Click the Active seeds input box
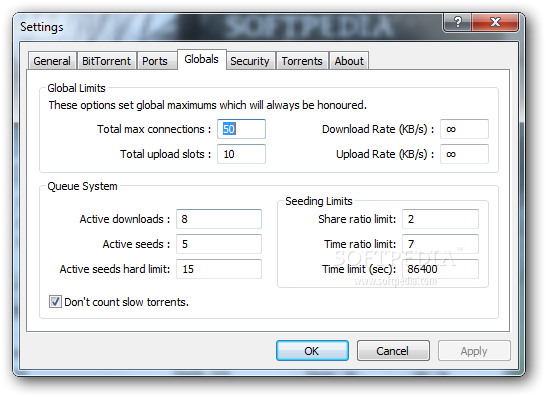Image resolution: width=546 pixels, height=397 pixels. (219, 244)
